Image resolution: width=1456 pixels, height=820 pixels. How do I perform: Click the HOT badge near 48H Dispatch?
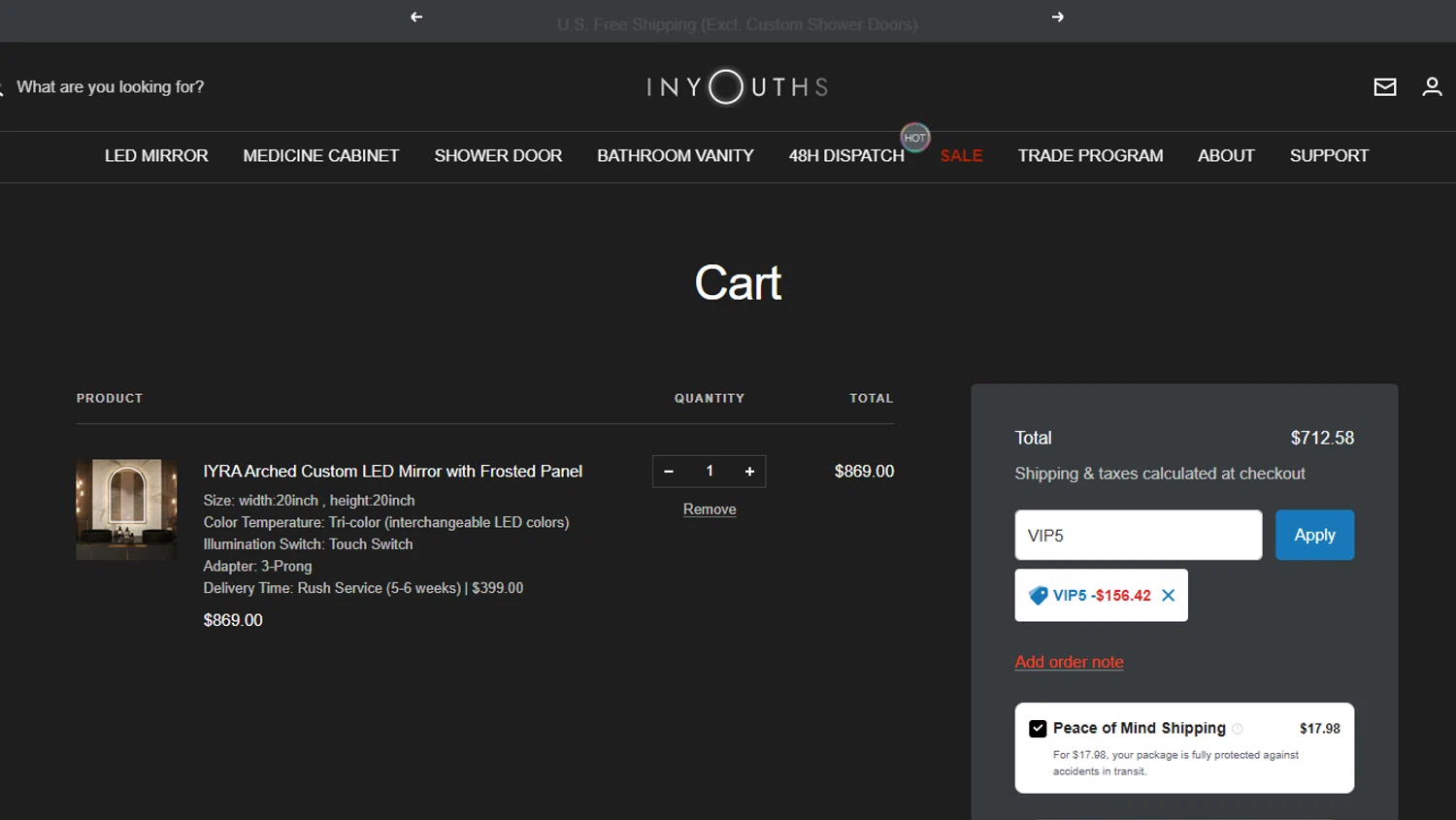(915, 138)
